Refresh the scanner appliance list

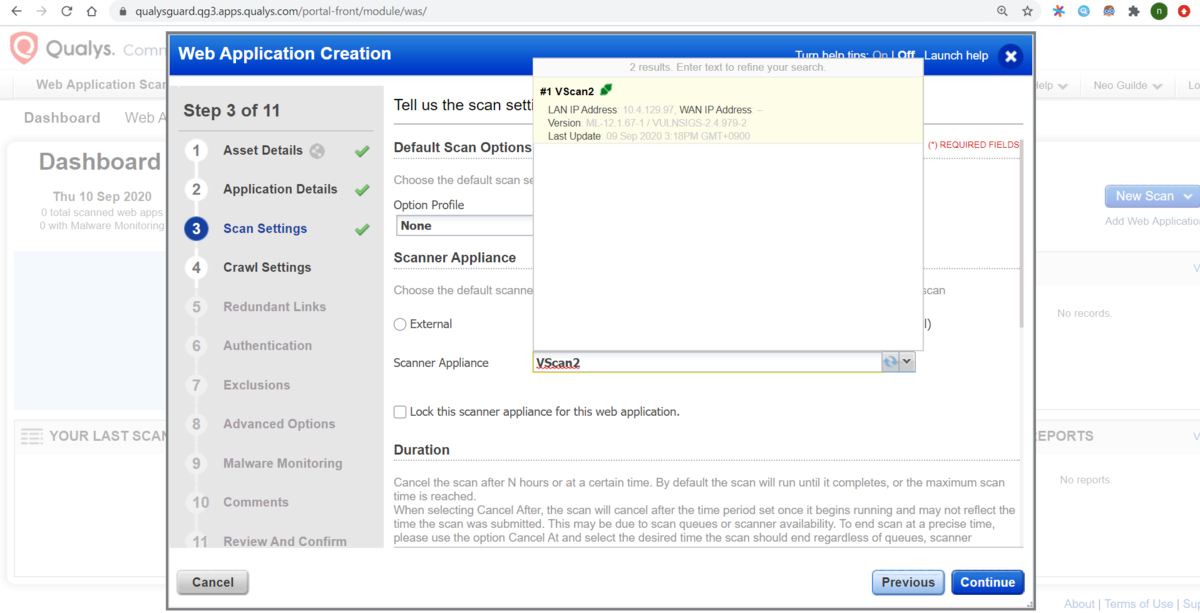(890, 362)
